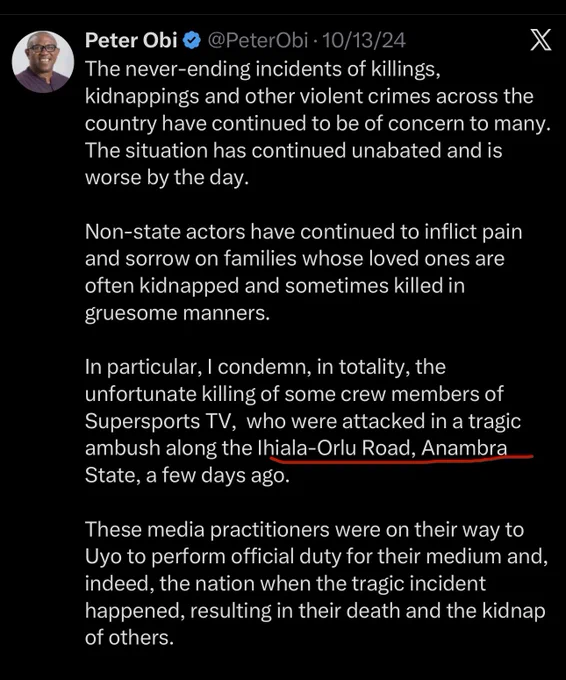Click the blue verified badge
Viewport: 566px width, 680px height.
(x=191, y=41)
